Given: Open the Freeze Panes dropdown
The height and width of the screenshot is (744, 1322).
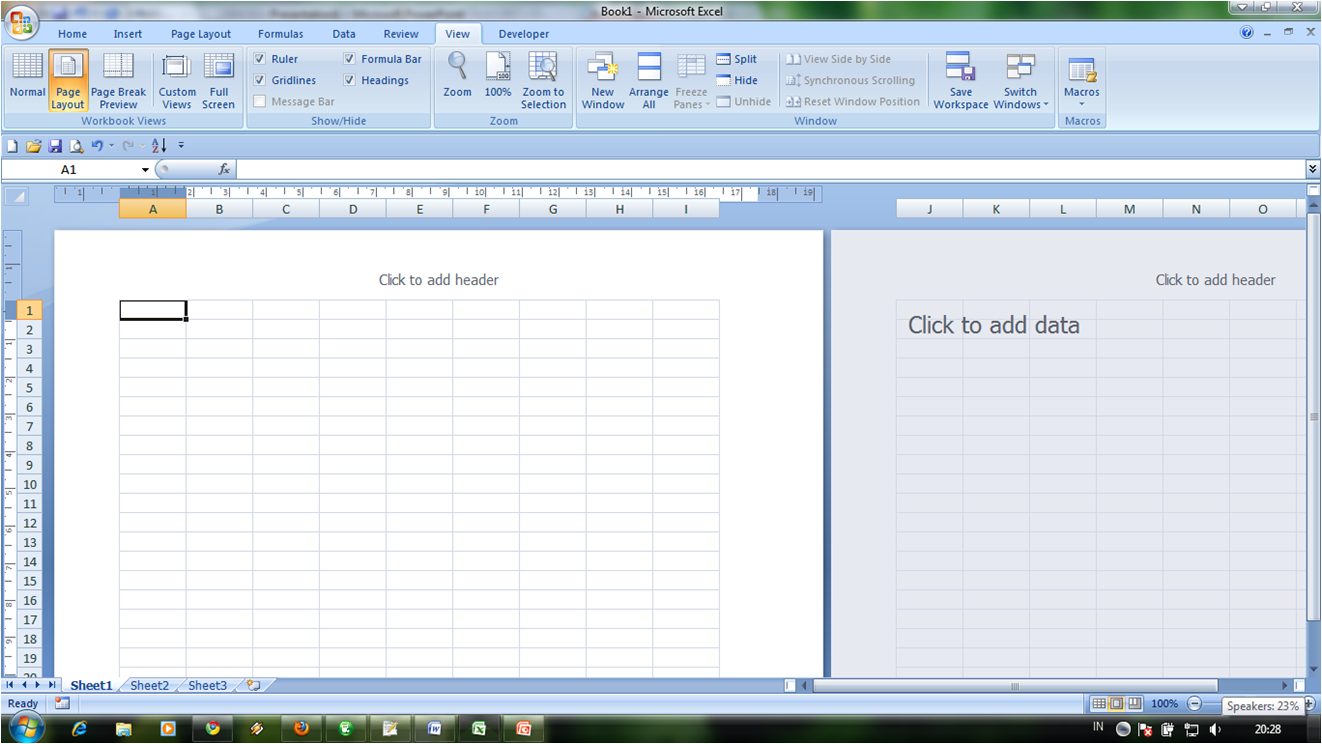Looking at the screenshot, I should click(691, 80).
